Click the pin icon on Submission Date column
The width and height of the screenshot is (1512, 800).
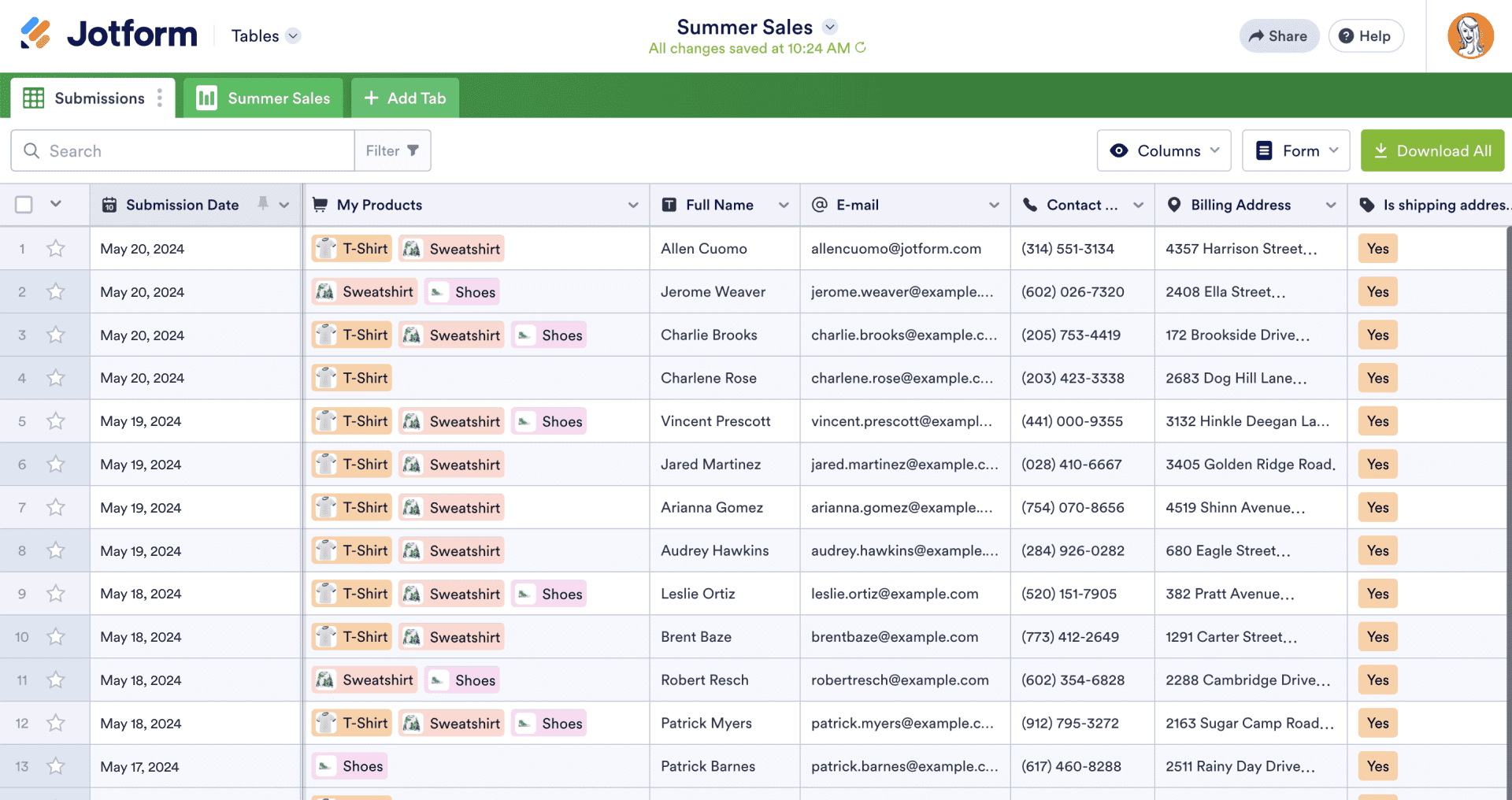(262, 204)
